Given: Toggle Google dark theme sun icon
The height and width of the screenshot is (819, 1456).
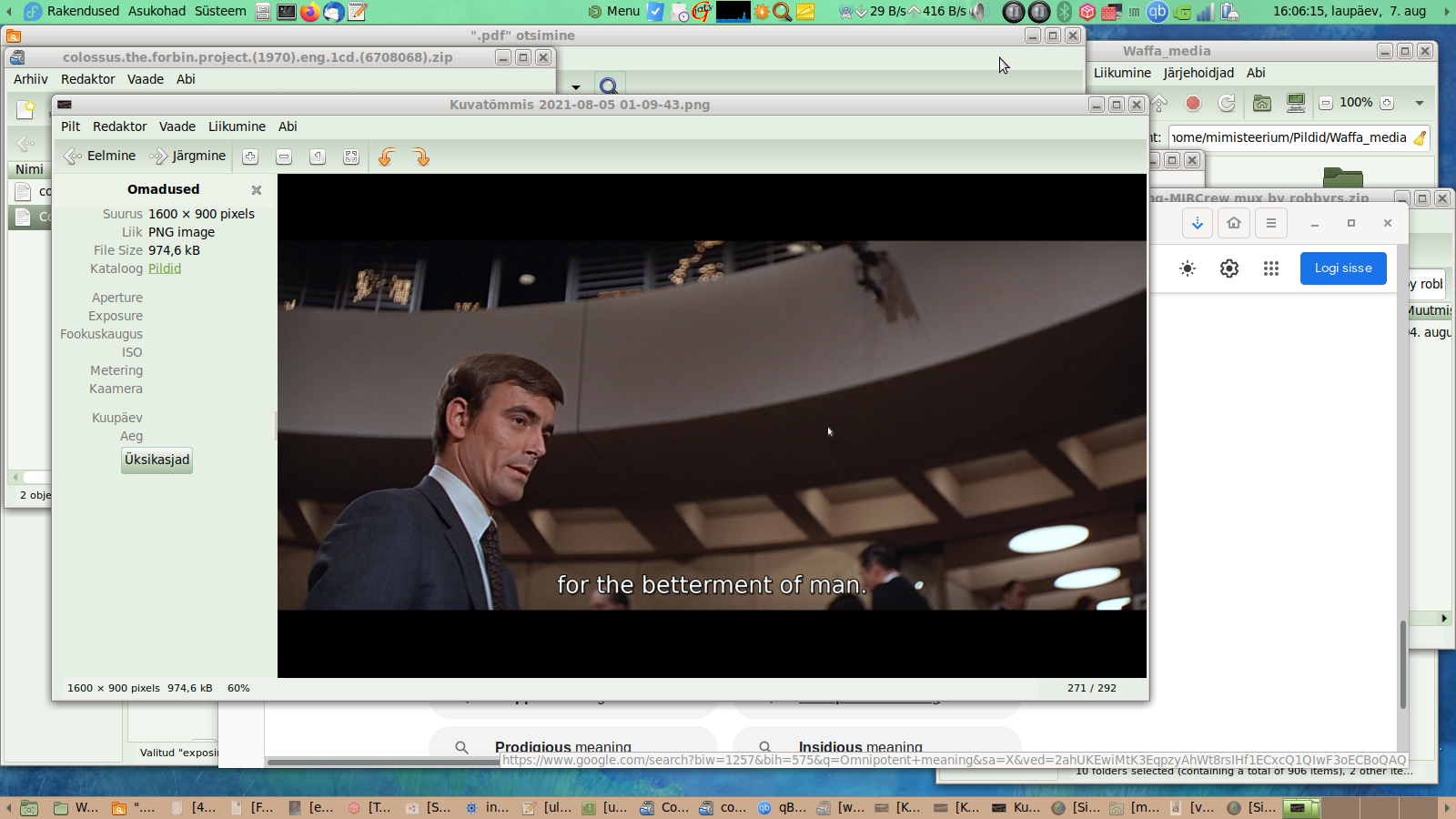Looking at the screenshot, I should [x=1188, y=268].
